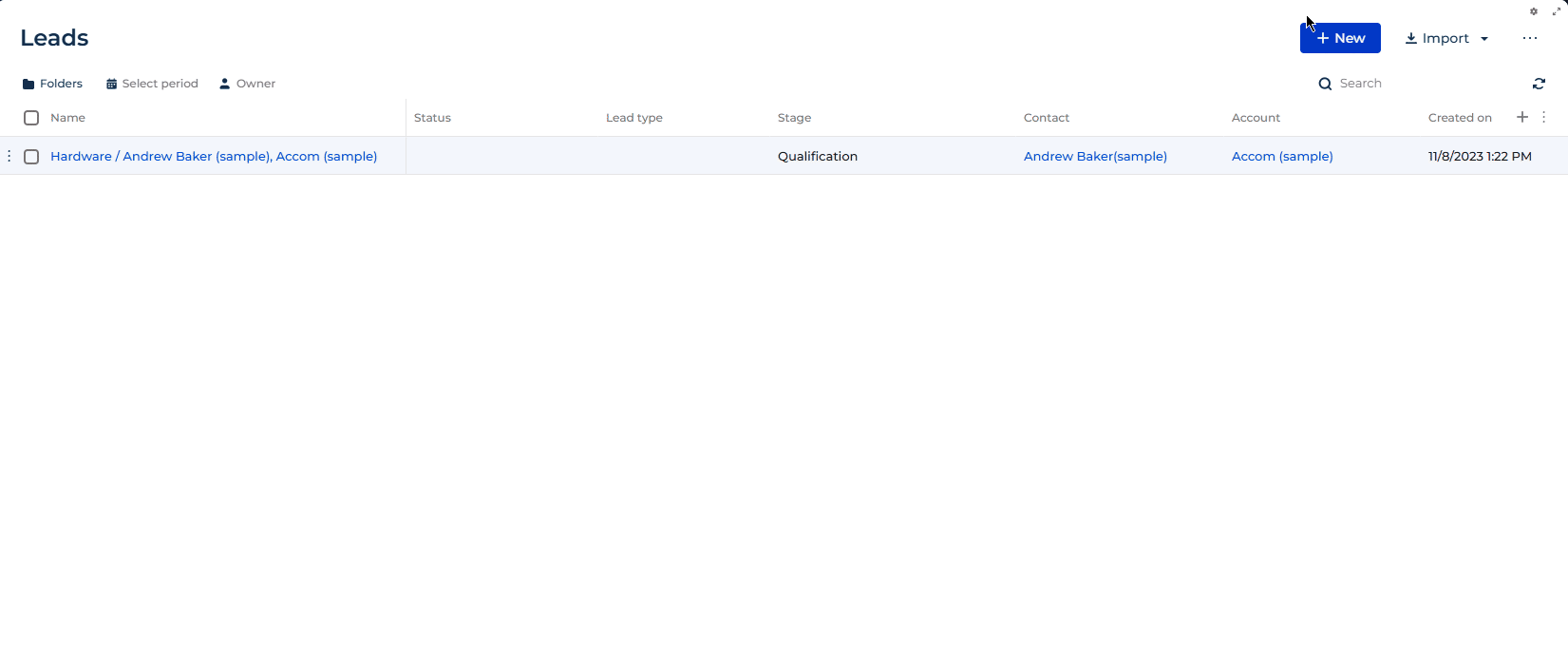Refresh the leads list
Image resolution: width=1568 pixels, height=669 pixels.
coord(1539,84)
